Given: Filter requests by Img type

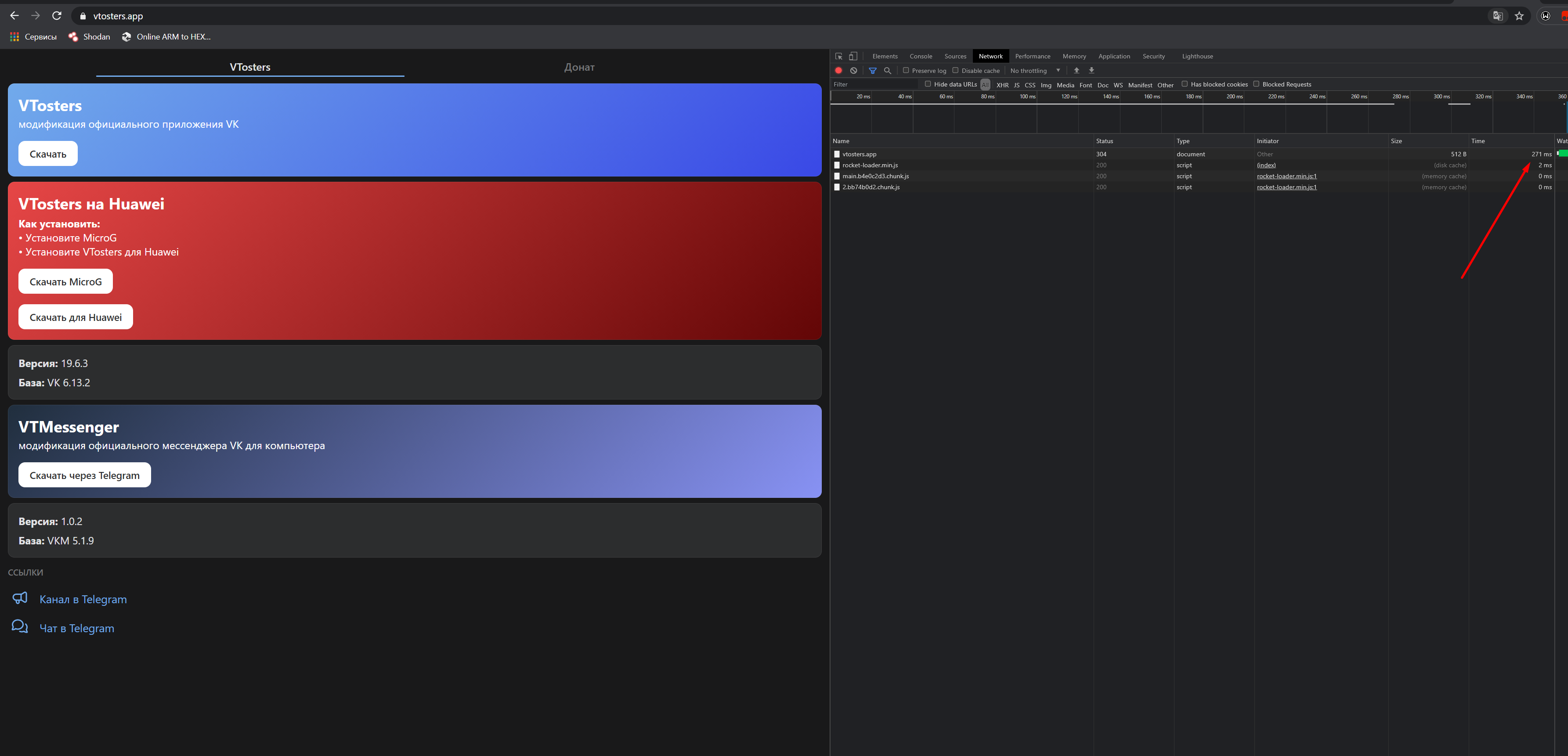Looking at the screenshot, I should click(x=1046, y=85).
